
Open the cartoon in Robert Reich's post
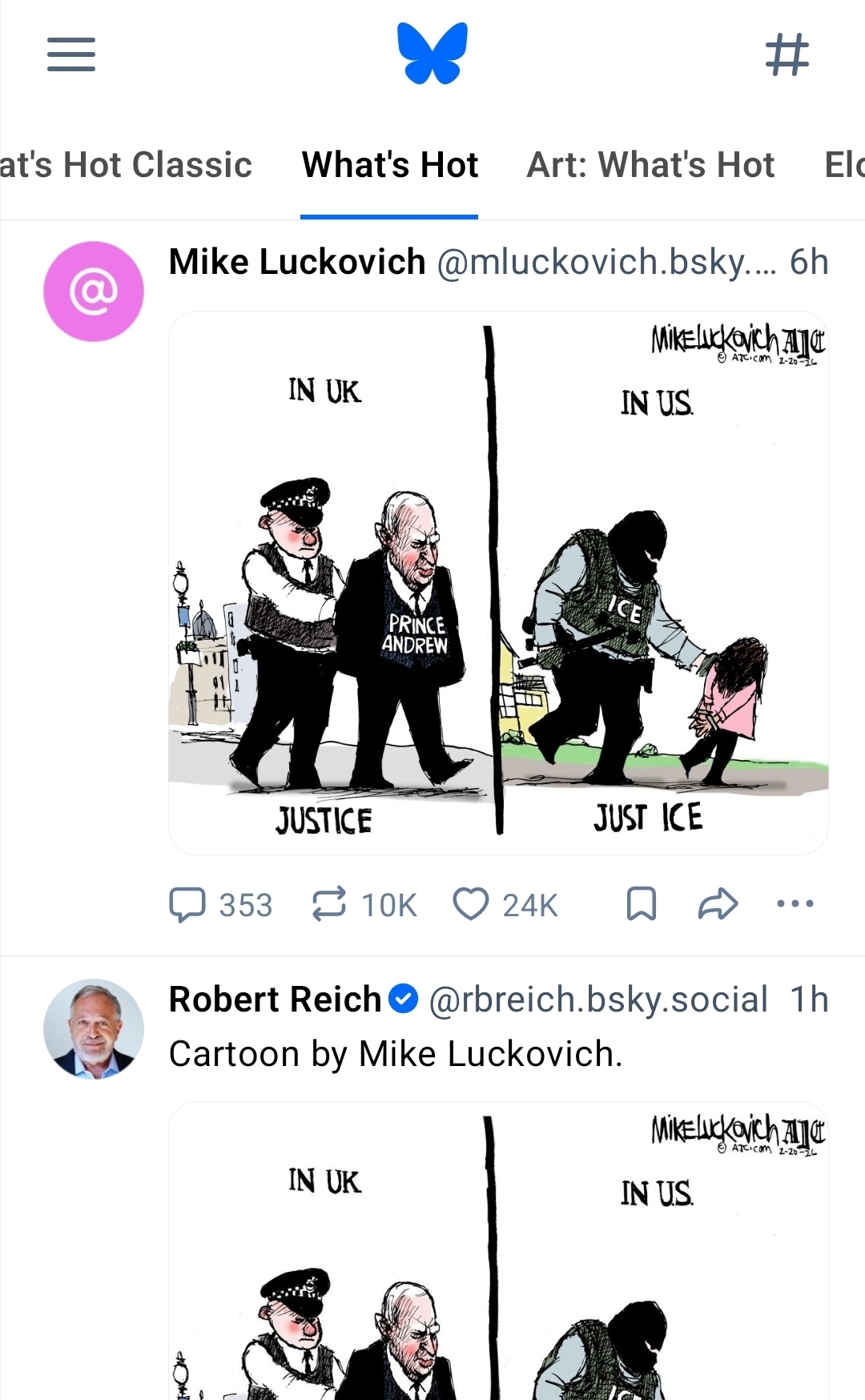click(498, 1251)
